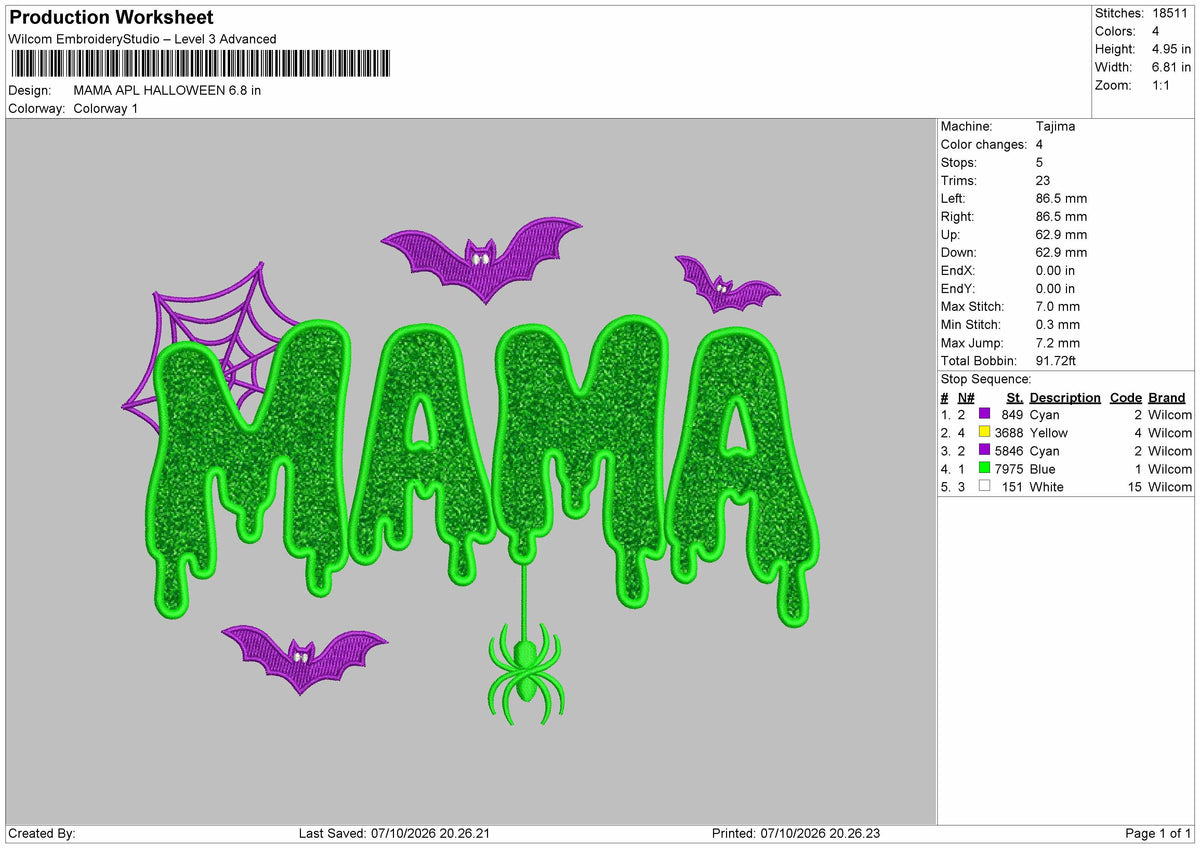
Task: Click the 'Description' column header
Action: coord(1065,398)
